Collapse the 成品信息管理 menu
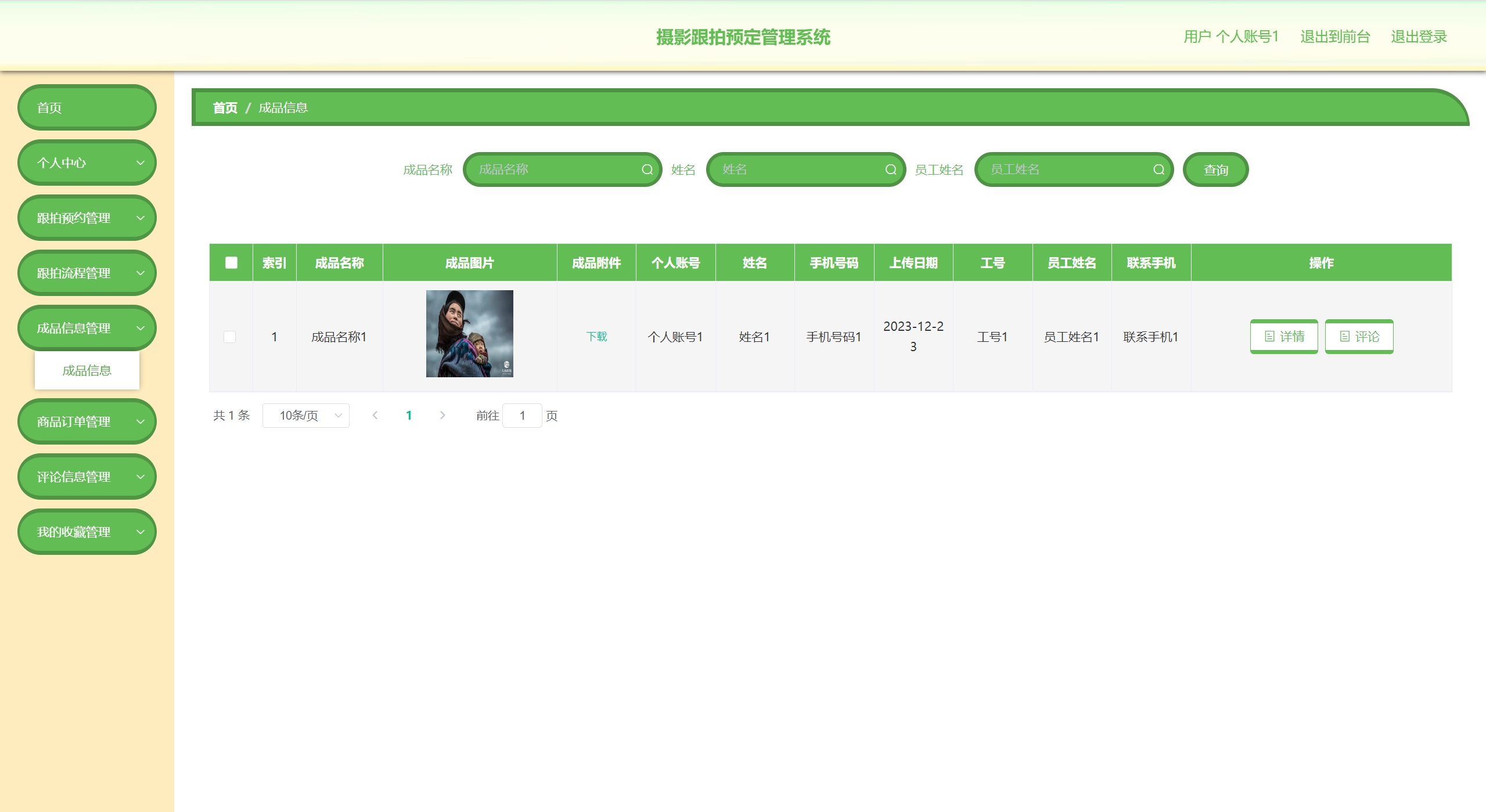This screenshot has width=1486, height=812. click(x=87, y=329)
